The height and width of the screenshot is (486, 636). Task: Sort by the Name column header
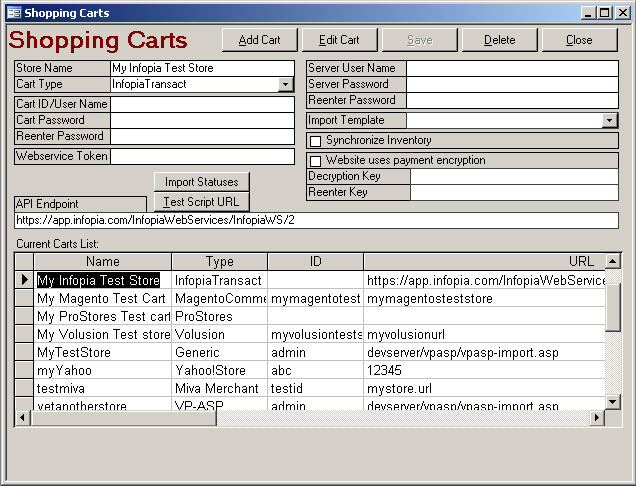[103, 262]
